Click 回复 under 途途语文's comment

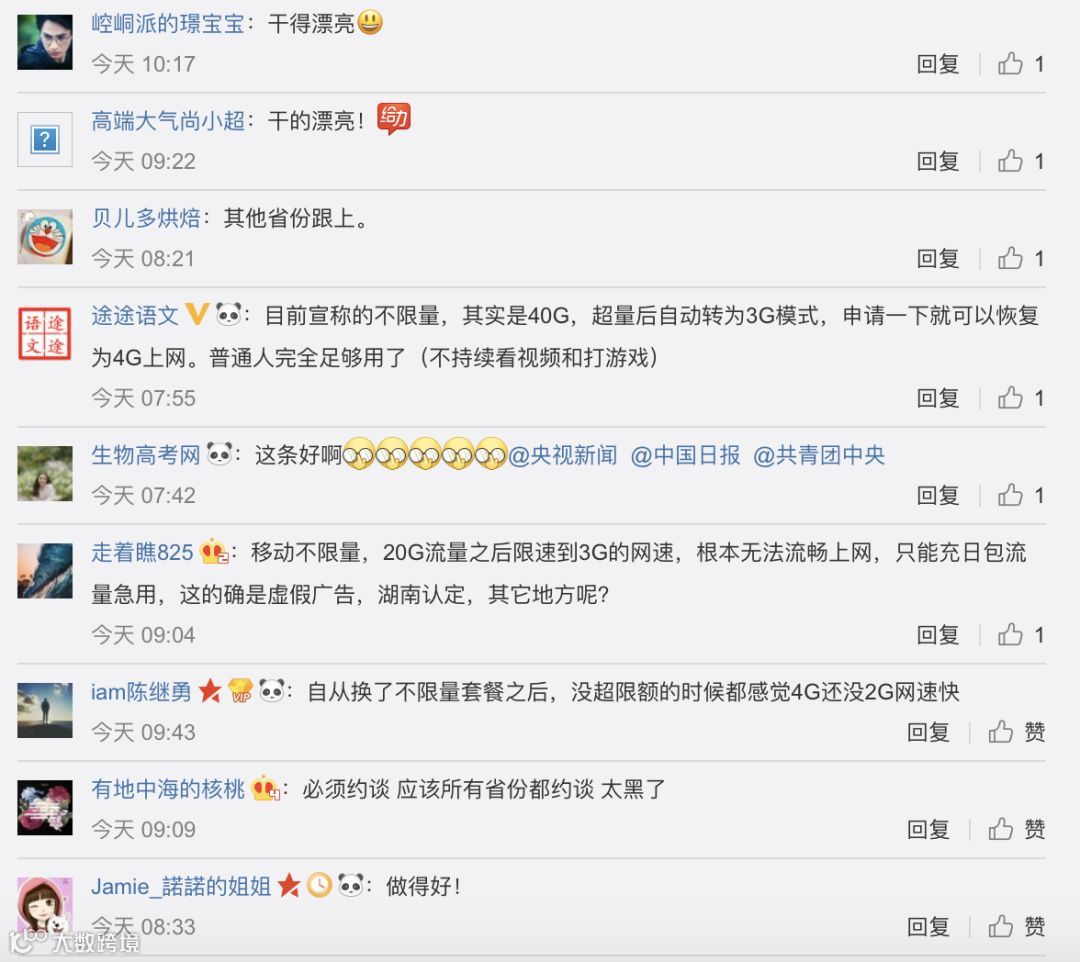coord(937,398)
